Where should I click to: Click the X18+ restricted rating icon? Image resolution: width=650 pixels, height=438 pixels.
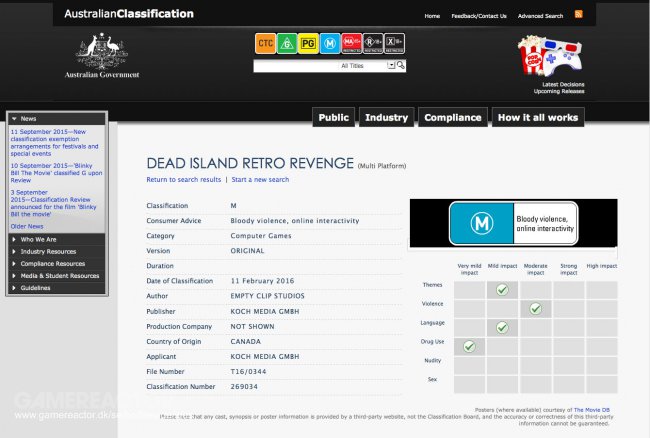(x=394, y=44)
